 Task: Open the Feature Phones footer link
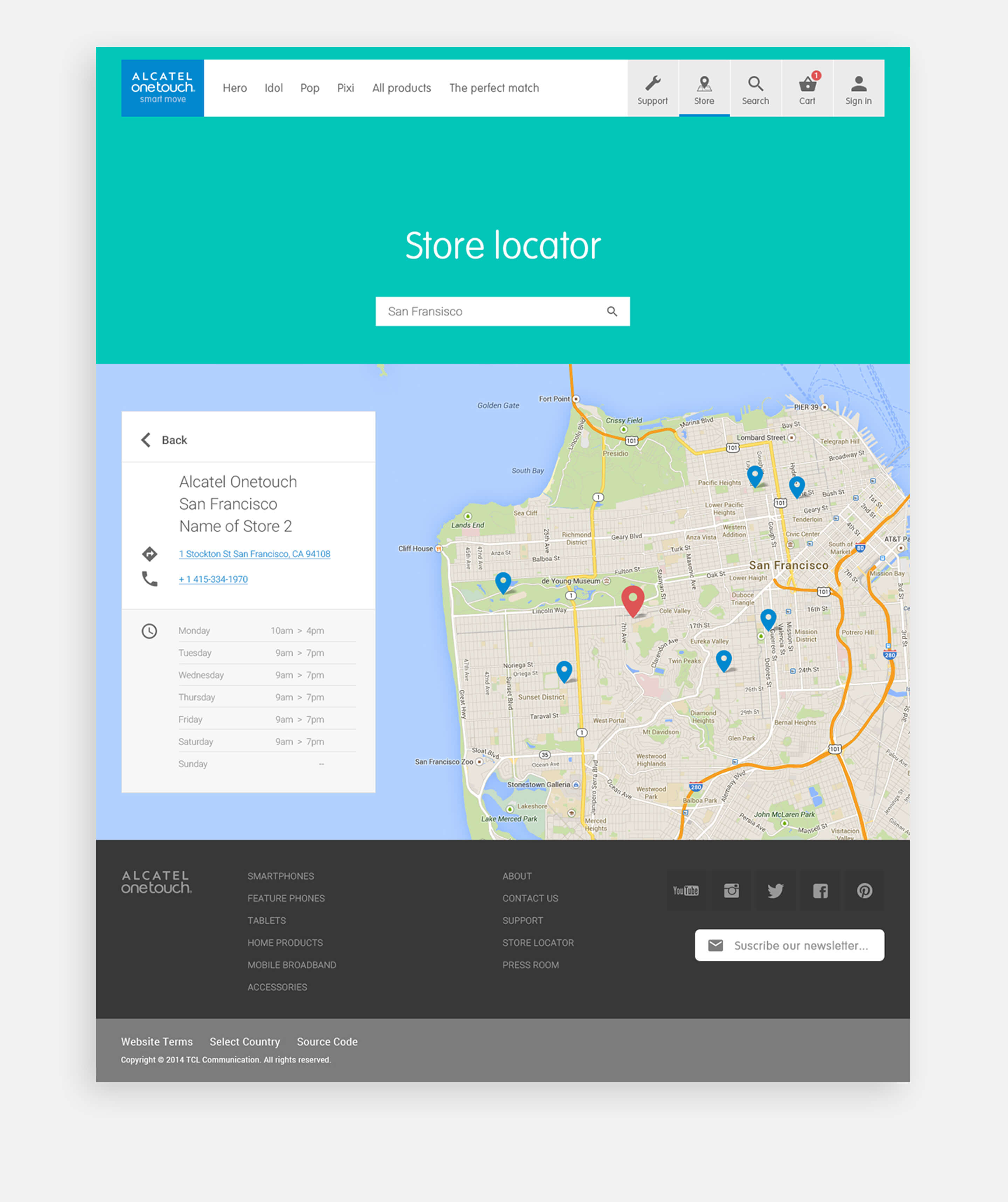pos(286,899)
